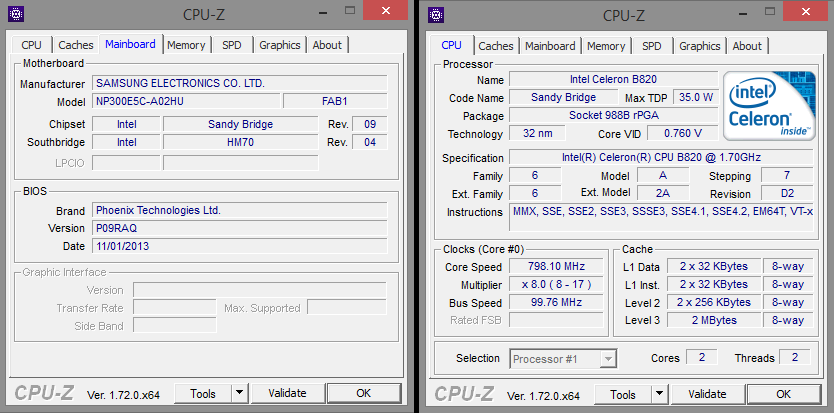Image resolution: width=834 pixels, height=413 pixels.
Task: Open Caches tab in left window
Action: tap(76, 45)
